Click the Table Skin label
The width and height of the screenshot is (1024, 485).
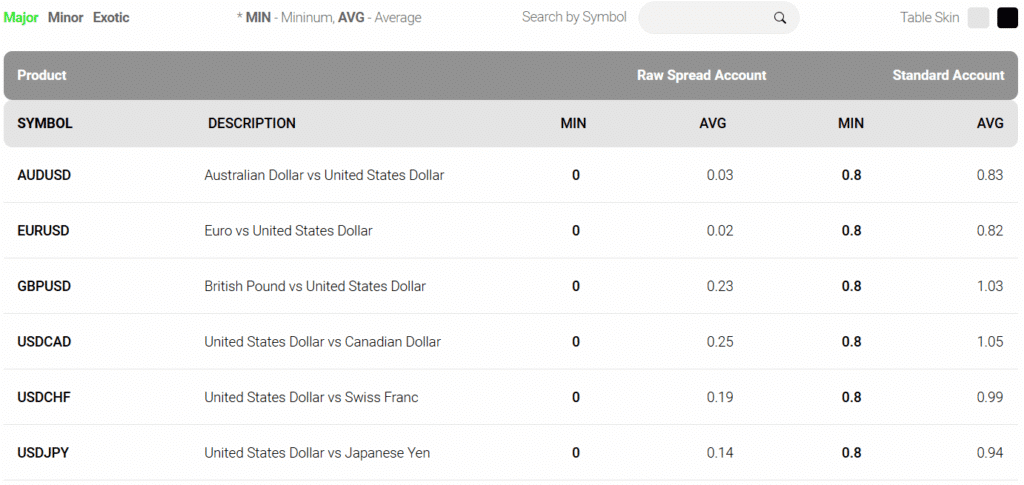[929, 18]
